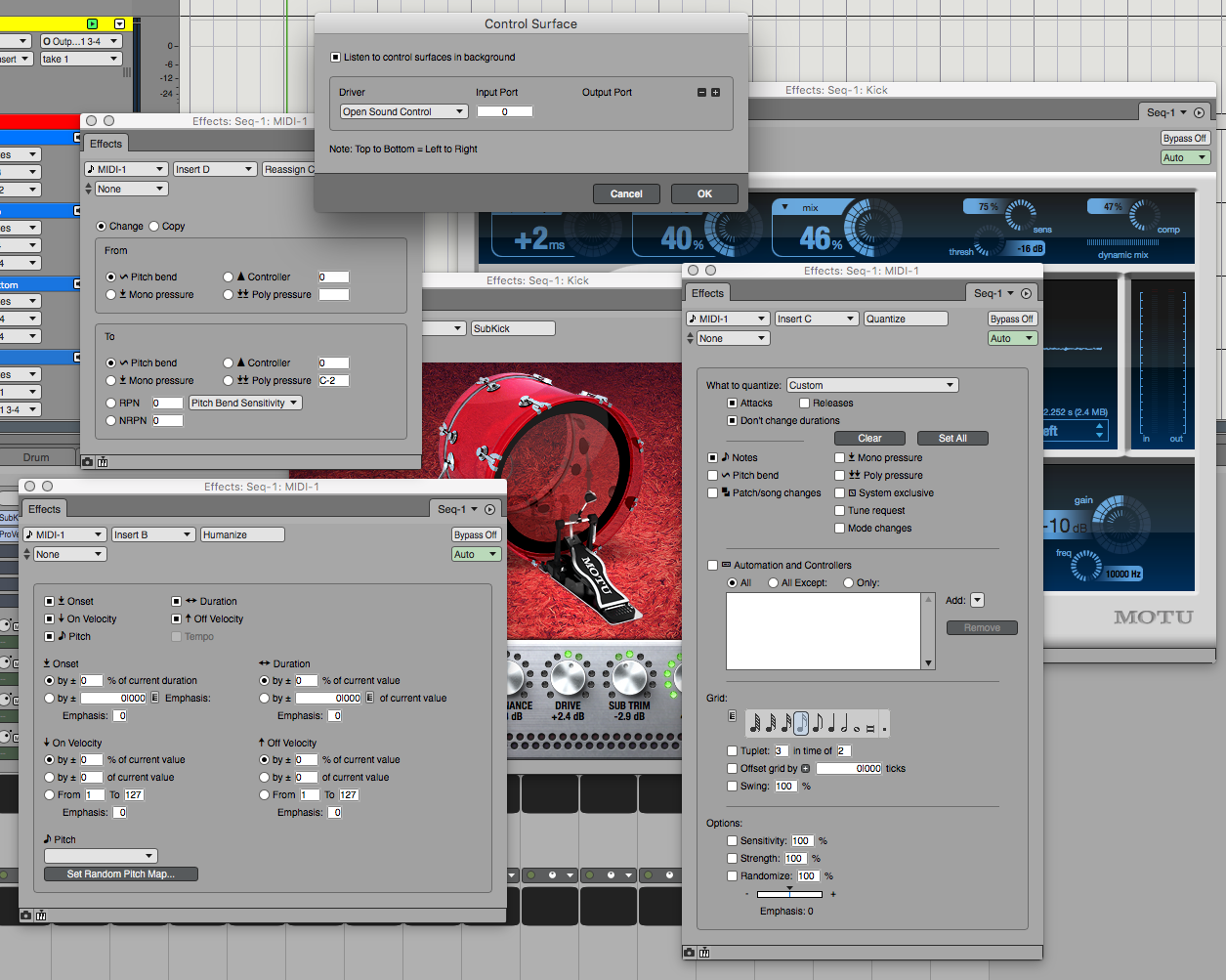Select the whole note grid duration

pyautogui.click(x=857, y=725)
